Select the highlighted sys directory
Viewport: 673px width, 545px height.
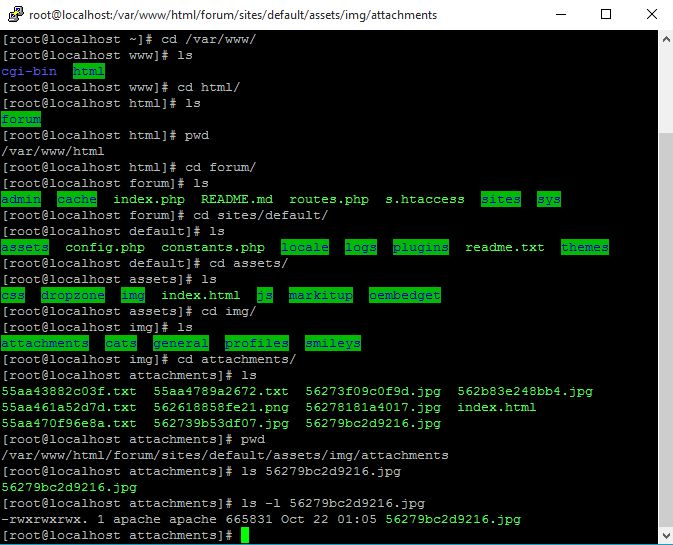click(549, 199)
